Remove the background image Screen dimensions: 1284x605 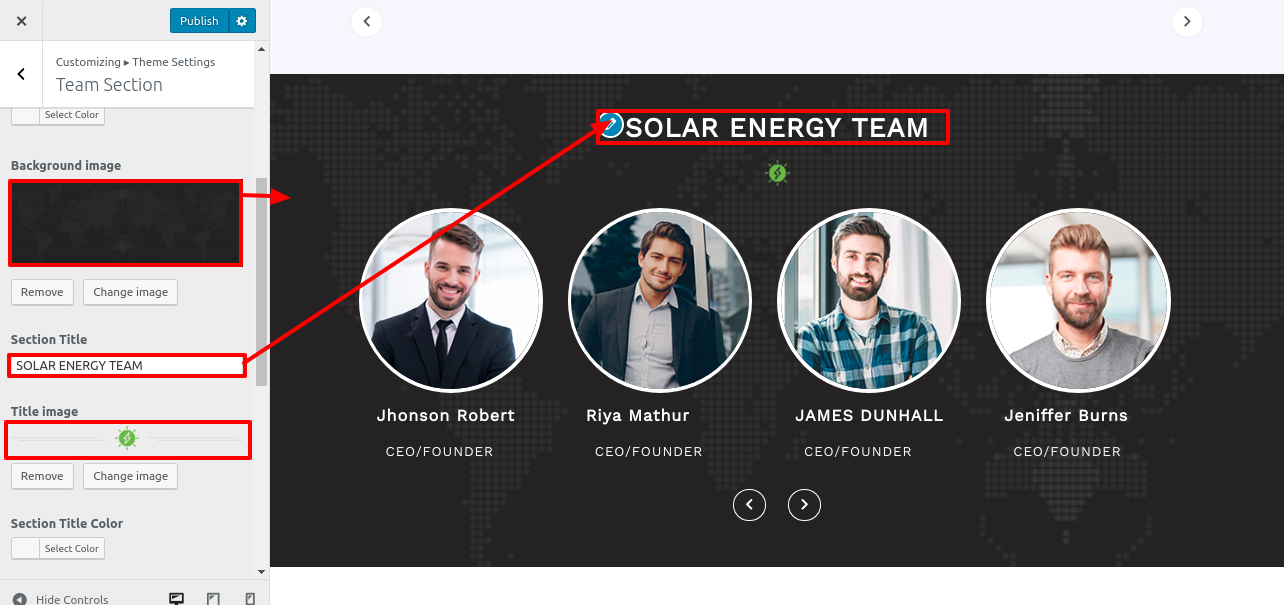tap(42, 292)
